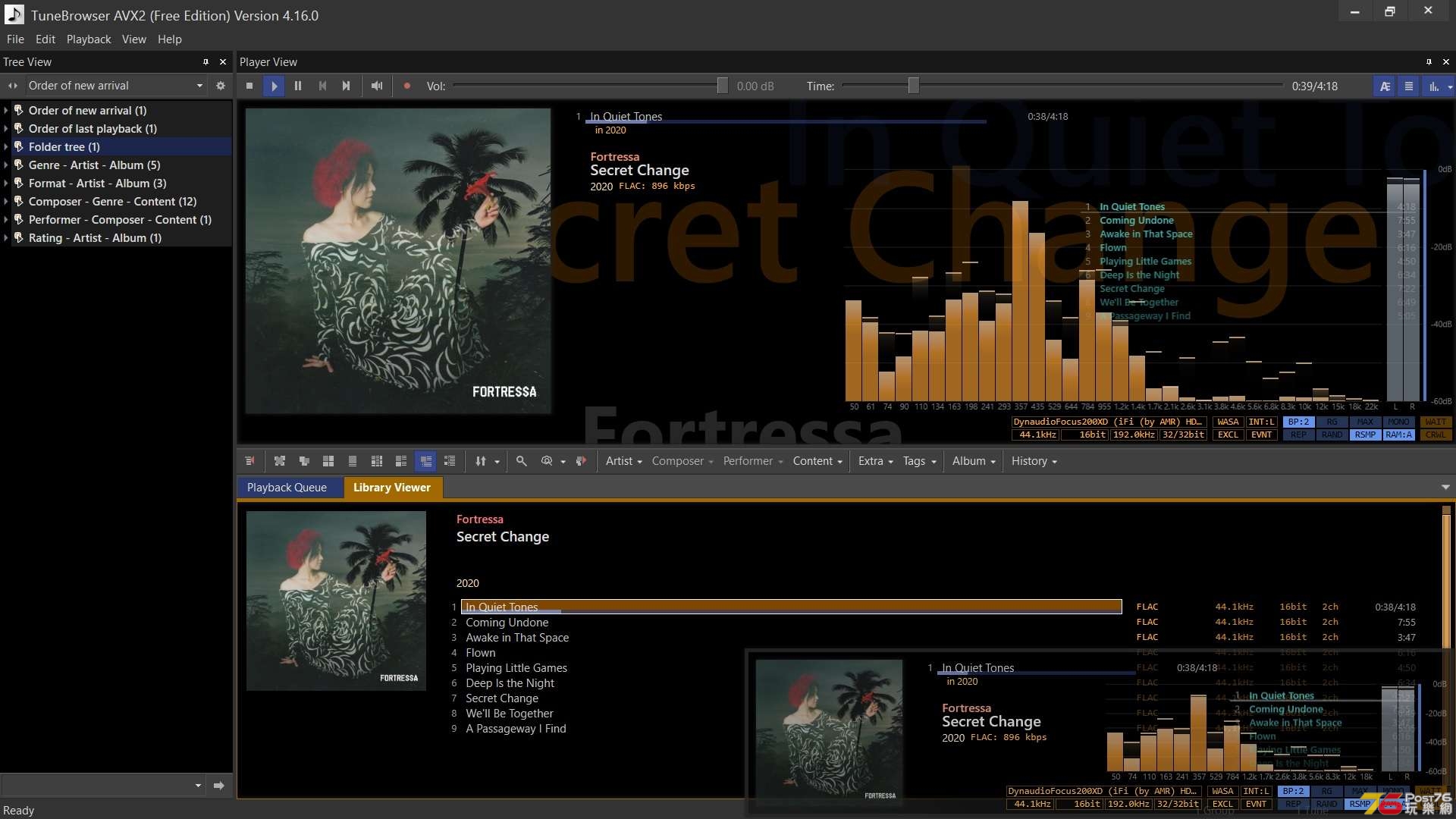This screenshot has height=819, width=1456.
Task: Switch to the Playback Queue tab
Action: pyautogui.click(x=287, y=488)
